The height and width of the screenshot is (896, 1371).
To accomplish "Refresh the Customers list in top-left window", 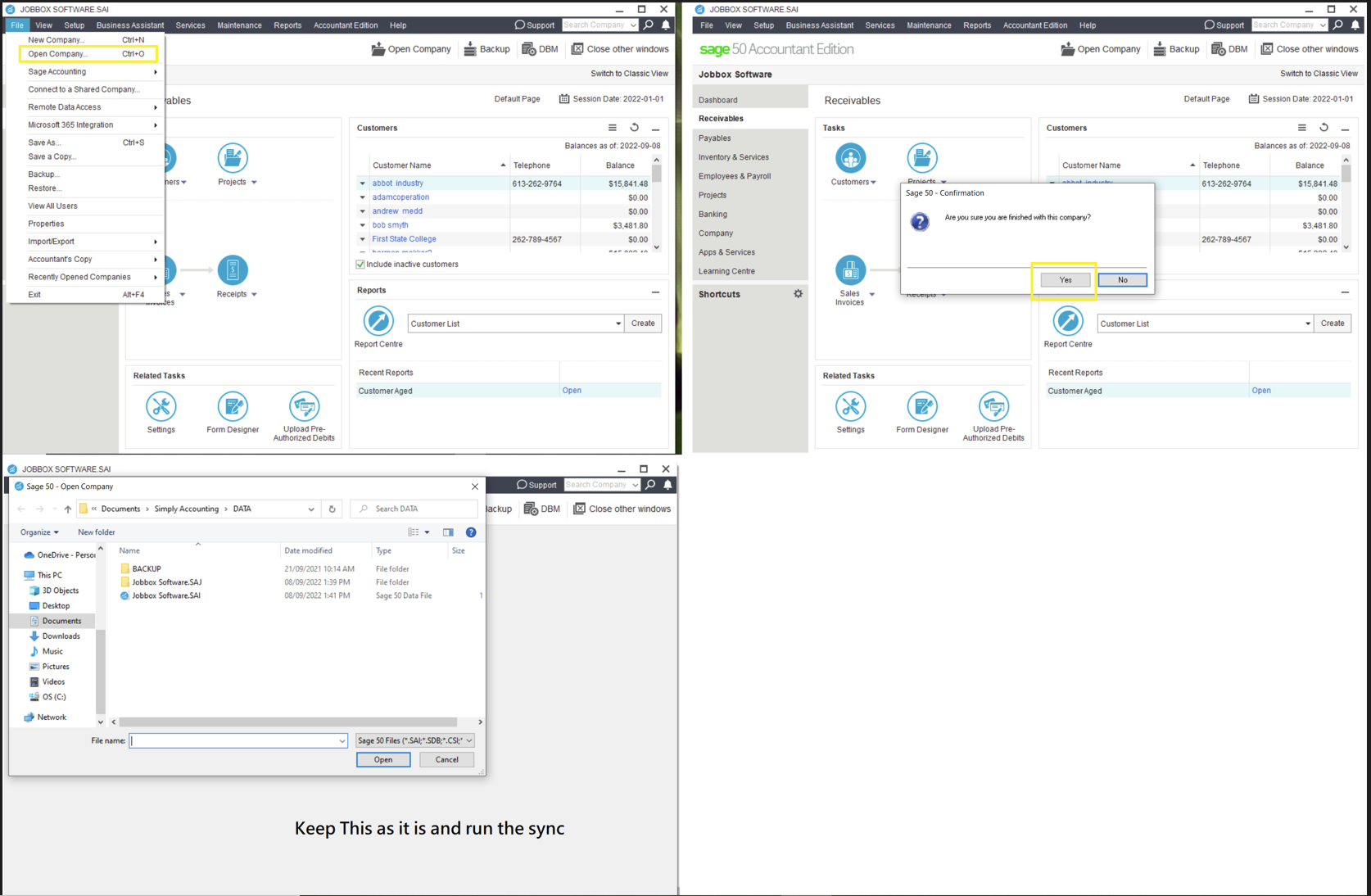I will [x=634, y=128].
